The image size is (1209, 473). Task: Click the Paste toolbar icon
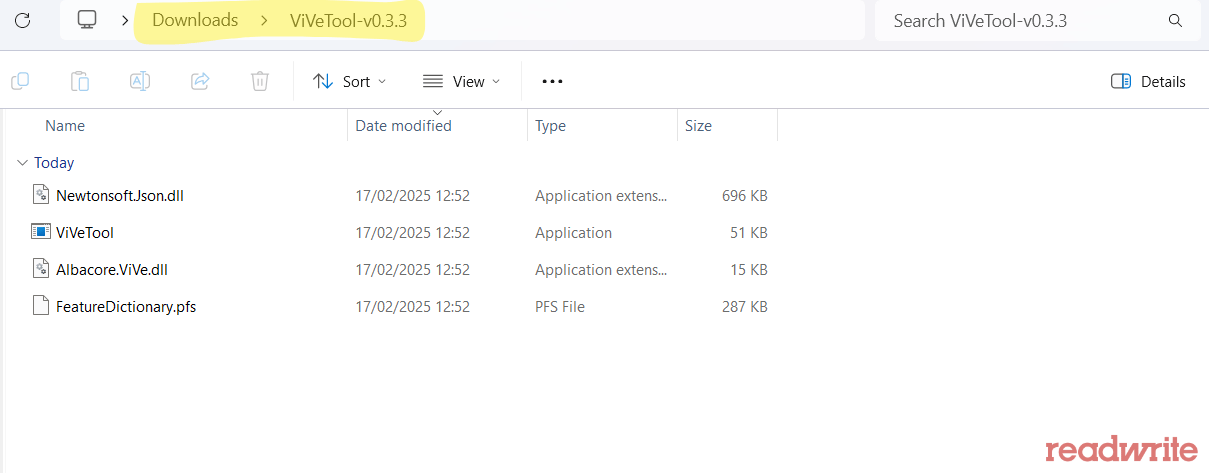click(80, 81)
